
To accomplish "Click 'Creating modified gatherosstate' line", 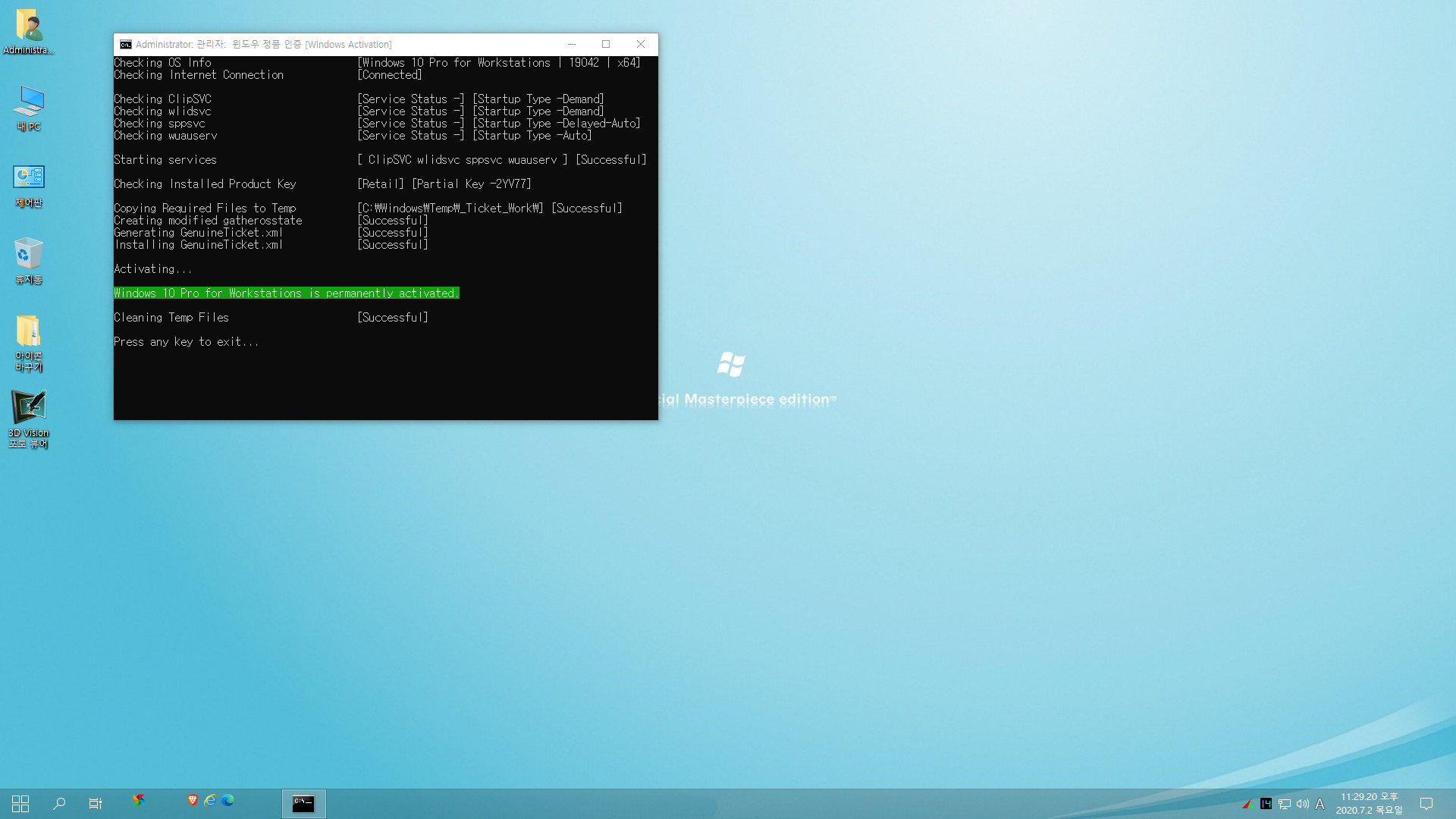I will (208, 221).
